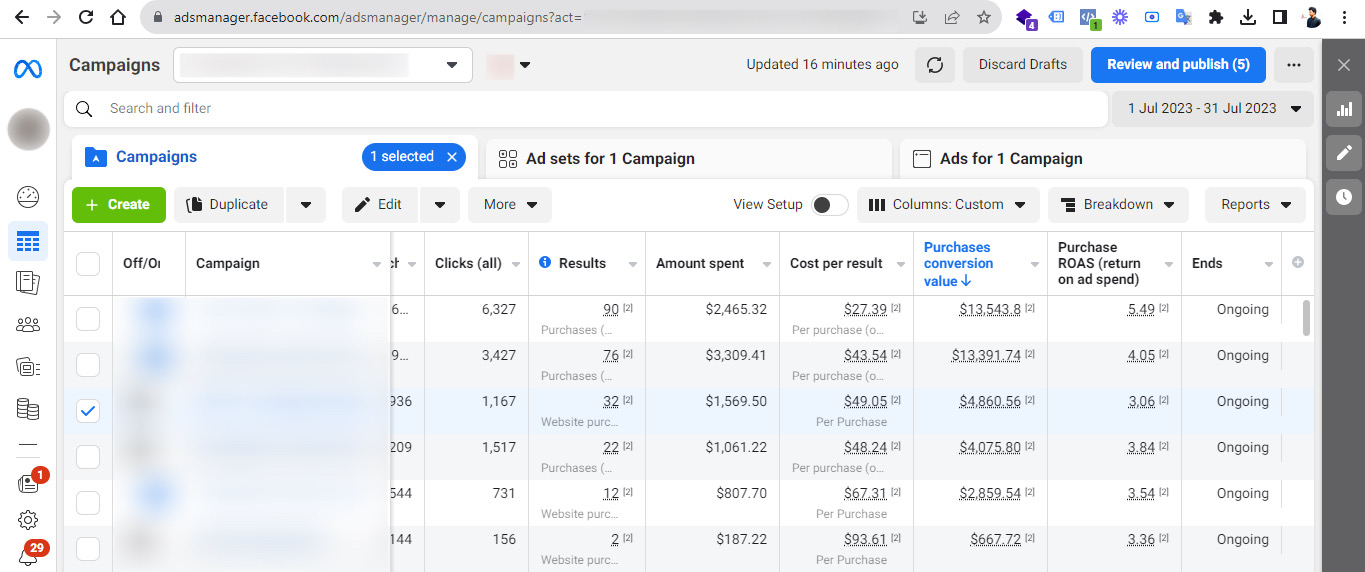Toggle browser side panel icon
Viewport: 1365px width, 572px height.
(1279, 17)
